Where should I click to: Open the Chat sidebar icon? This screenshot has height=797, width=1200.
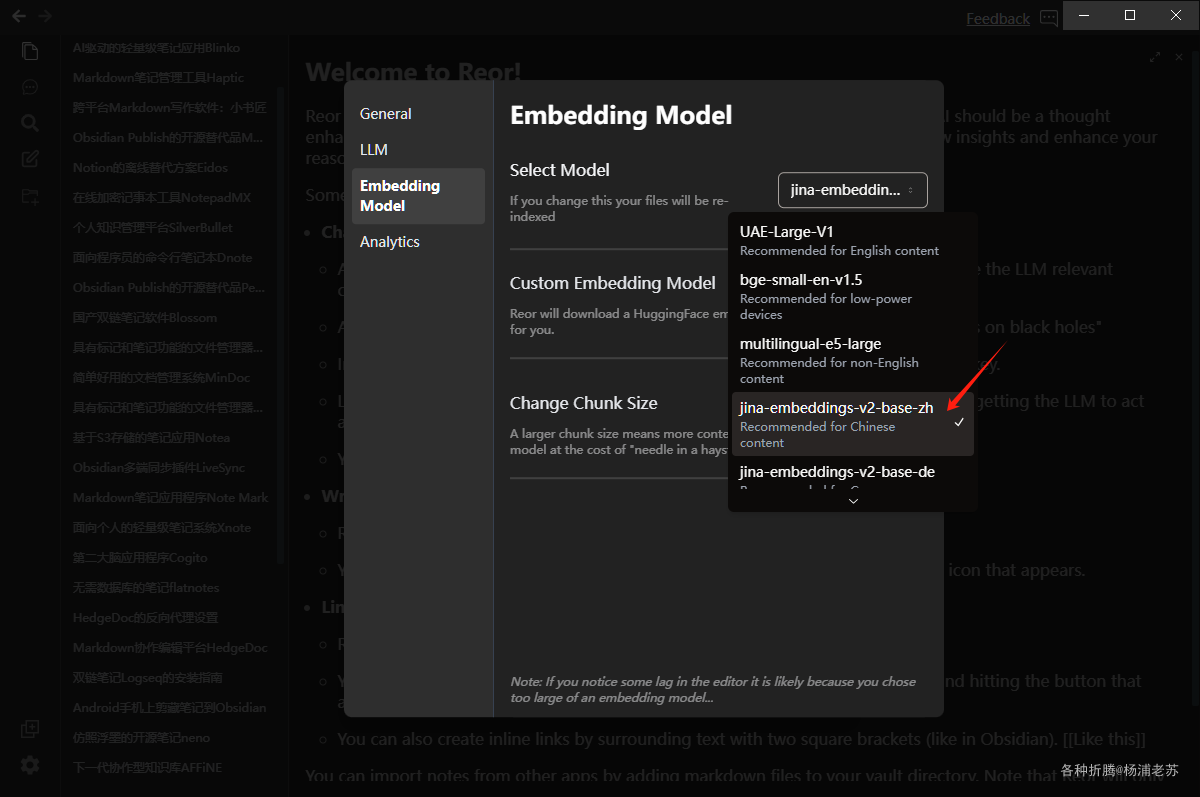[30, 87]
